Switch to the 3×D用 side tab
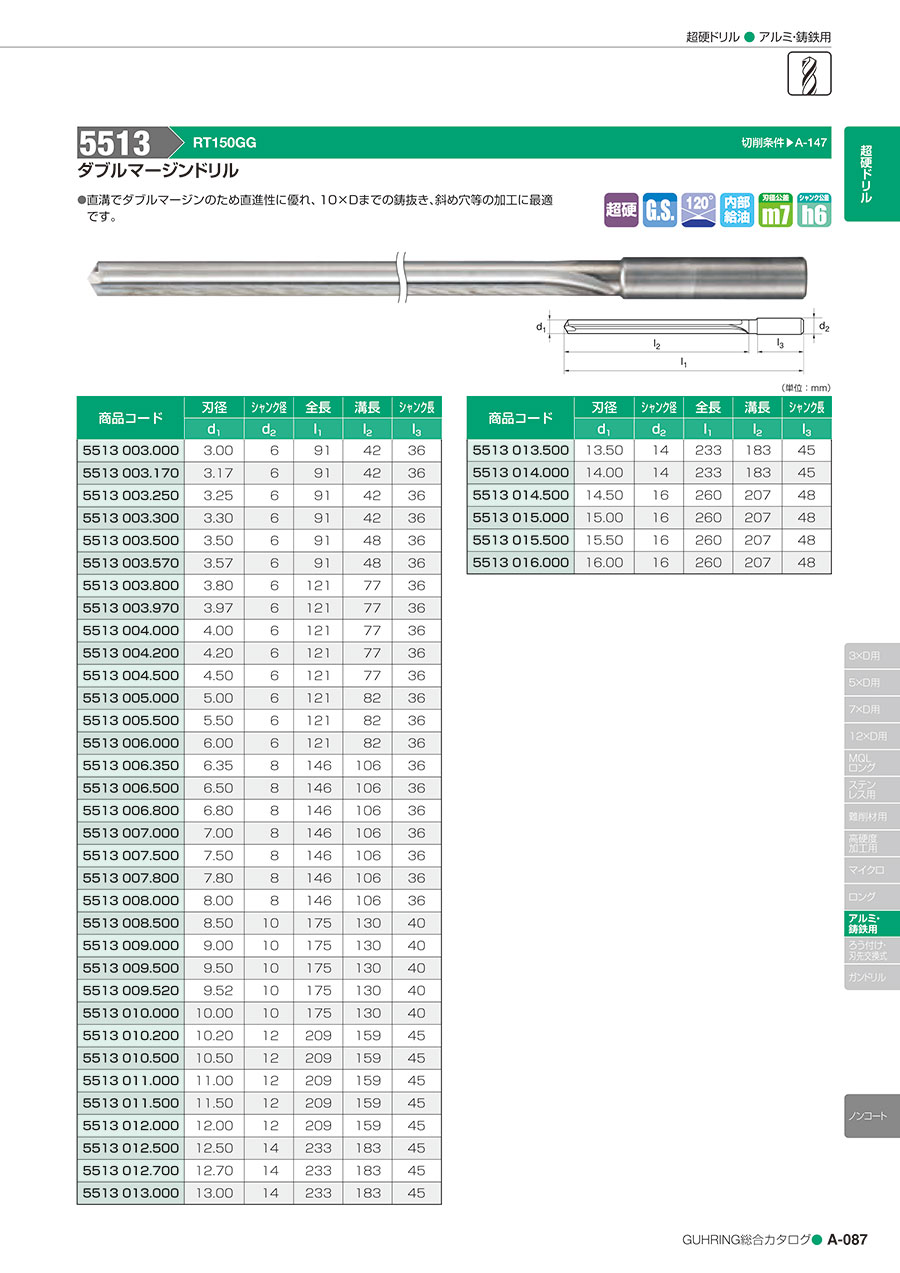This screenshot has height=1273, width=900. (x=868, y=655)
